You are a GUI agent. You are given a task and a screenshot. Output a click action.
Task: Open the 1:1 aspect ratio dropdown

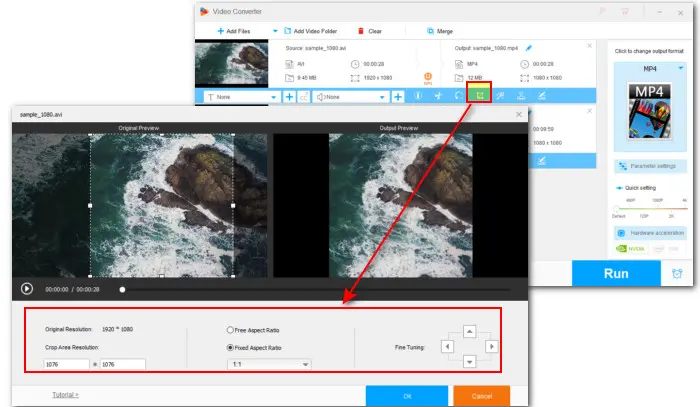270,365
